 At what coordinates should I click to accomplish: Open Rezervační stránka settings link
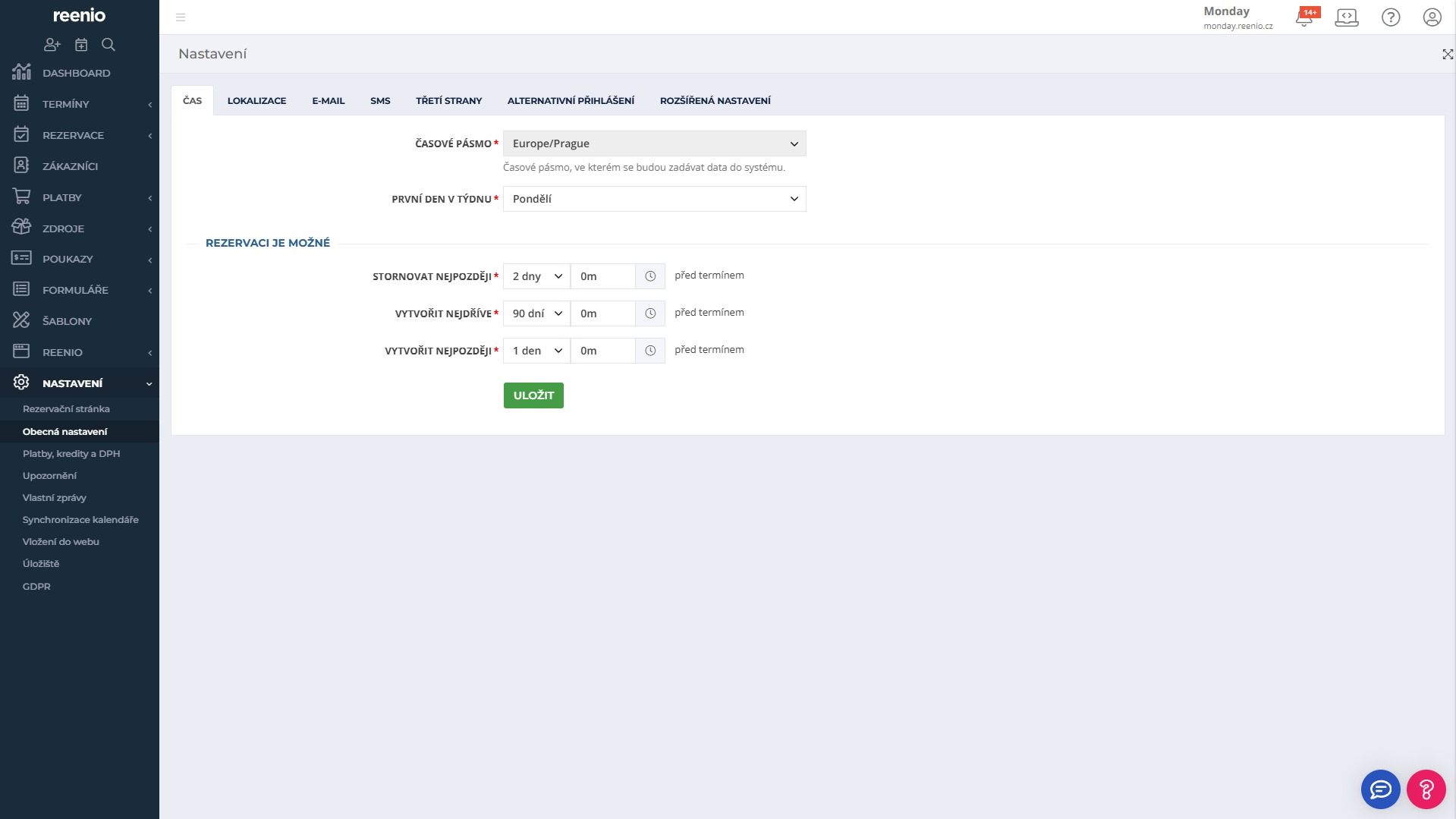pyautogui.click(x=66, y=409)
